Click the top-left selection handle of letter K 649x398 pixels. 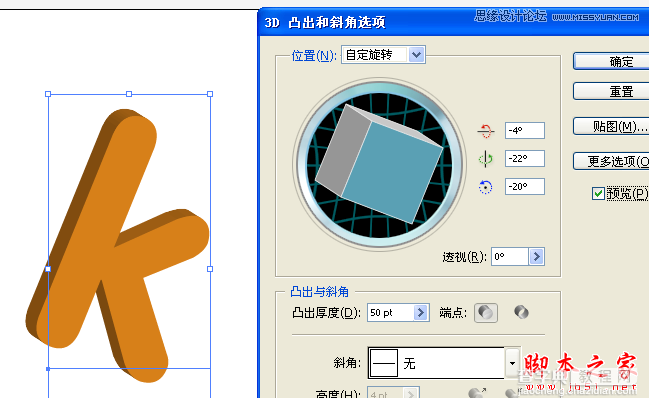(x=48, y=94)
